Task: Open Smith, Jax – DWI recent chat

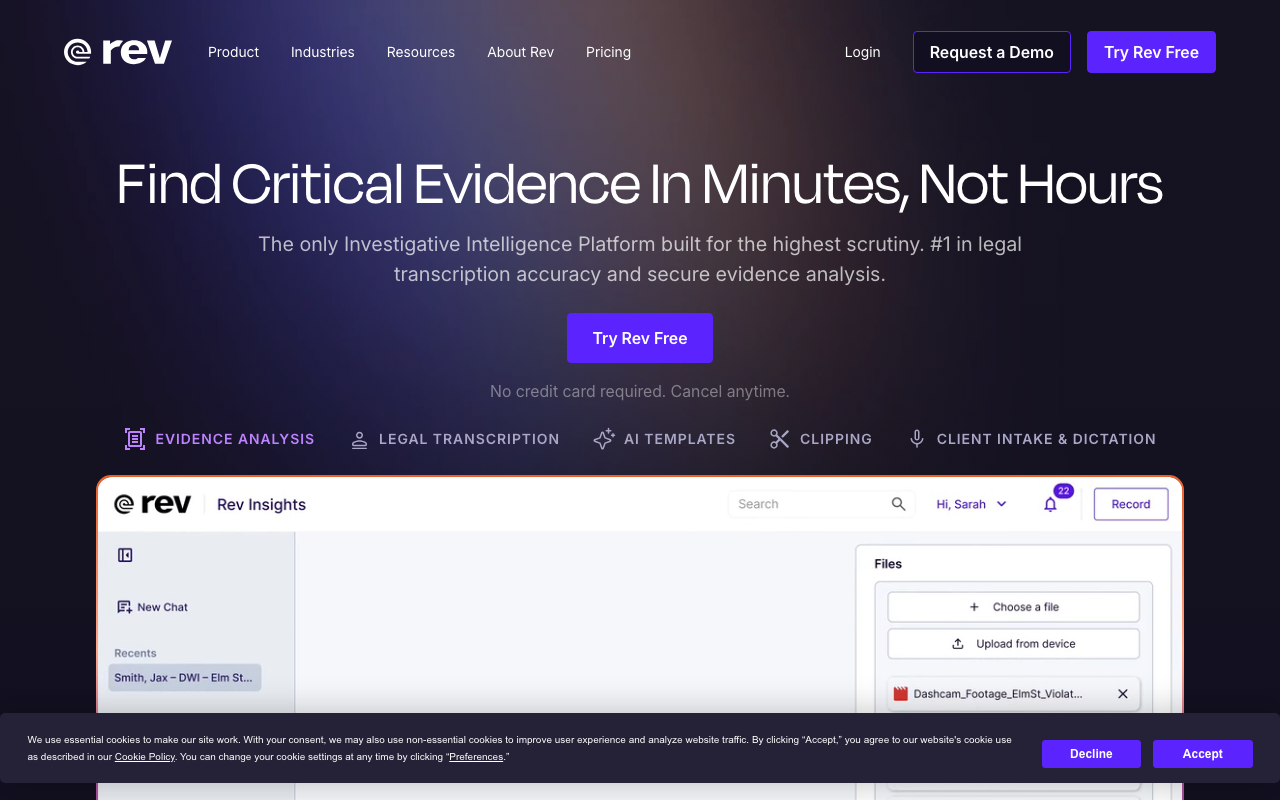Action: click(x=185, y=677)
